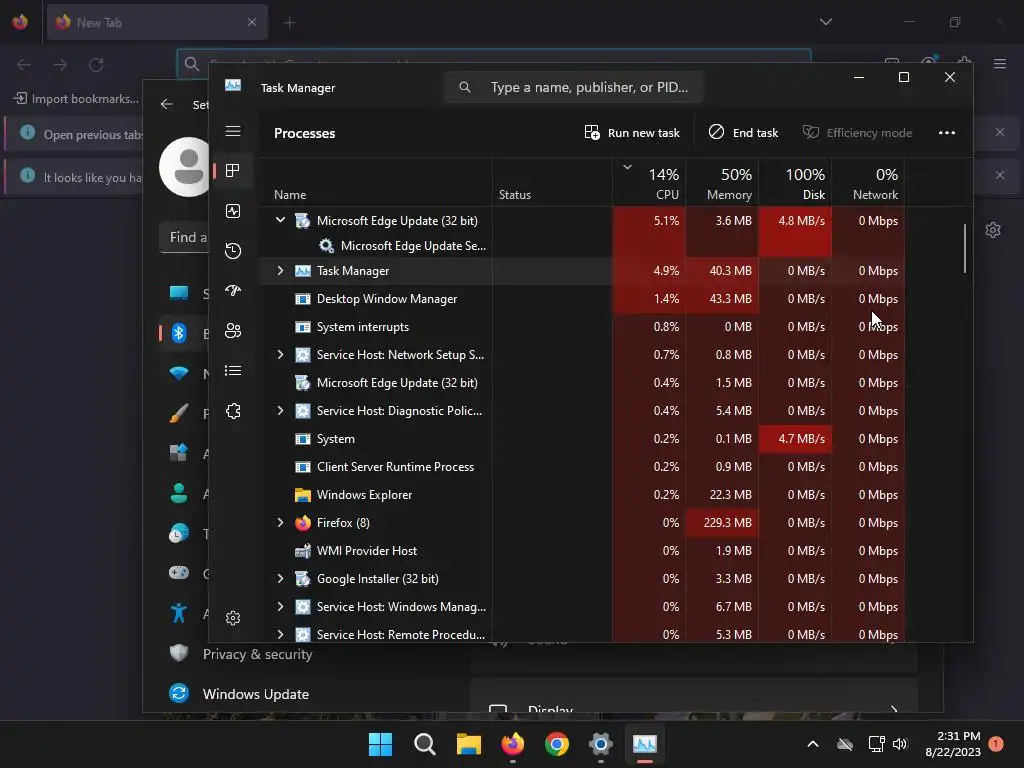Viewport: 1024px width, 768px height.
Task: Sort by Network column header
Action: [x=868, y=183]
